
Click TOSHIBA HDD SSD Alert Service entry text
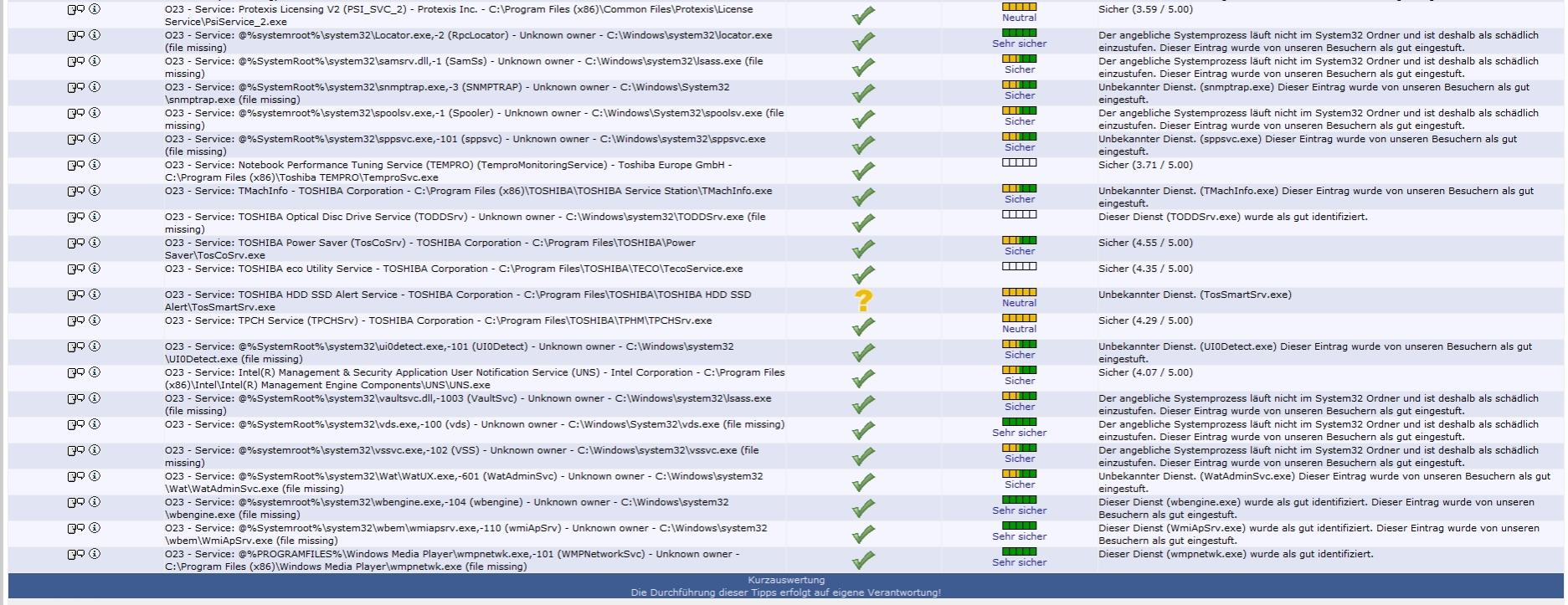click(457, 300)
